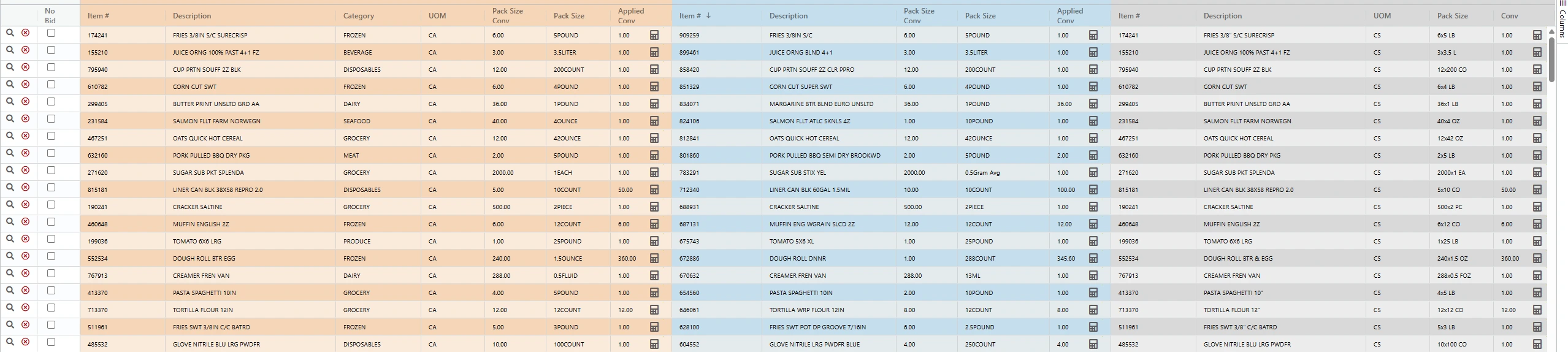Open calculator for SALMON FLLT FARM NORWEGN applied conv
Image resolution: width=1568 pixels, height=352 pixels.
click(654, 121)
